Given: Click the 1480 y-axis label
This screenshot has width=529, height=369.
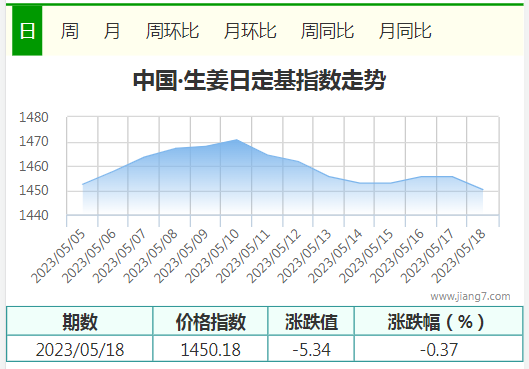Looking at the screenshot, I should click(34, 117).
